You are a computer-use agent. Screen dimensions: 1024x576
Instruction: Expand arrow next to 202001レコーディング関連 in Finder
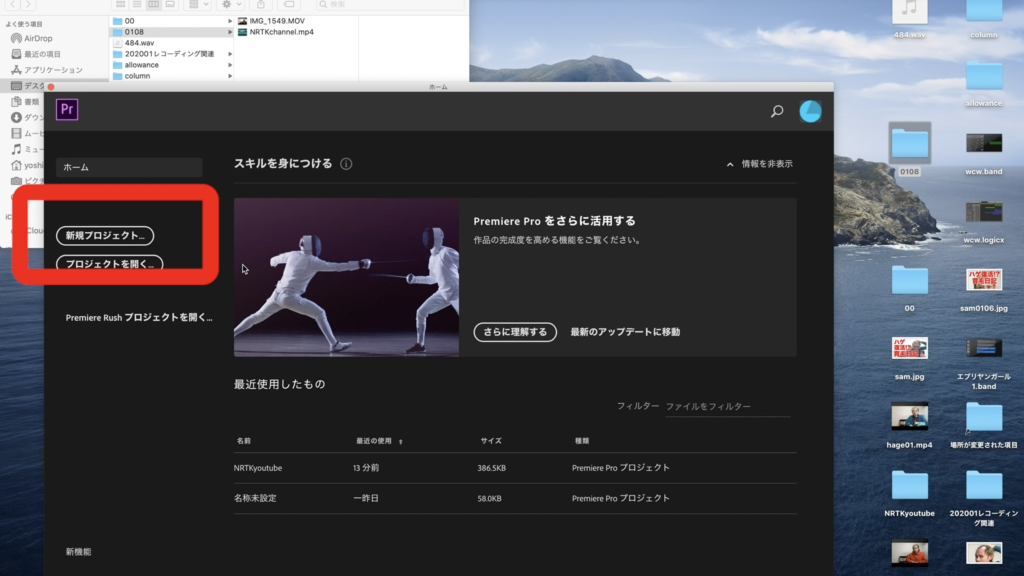click(230, 54)
